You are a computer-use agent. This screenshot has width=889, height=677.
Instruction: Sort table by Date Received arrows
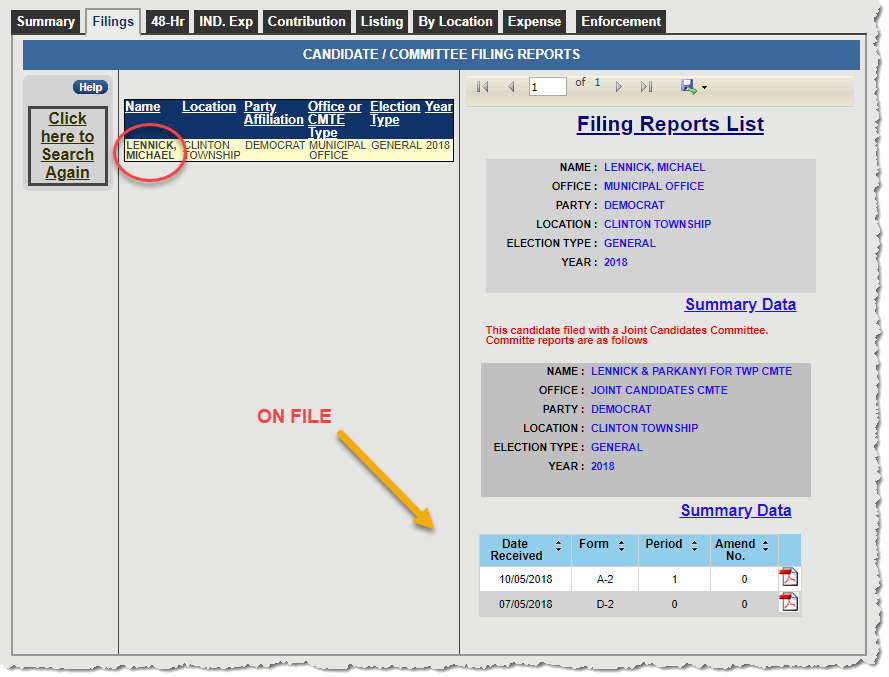pyautogui.click(x=558, y=546)
